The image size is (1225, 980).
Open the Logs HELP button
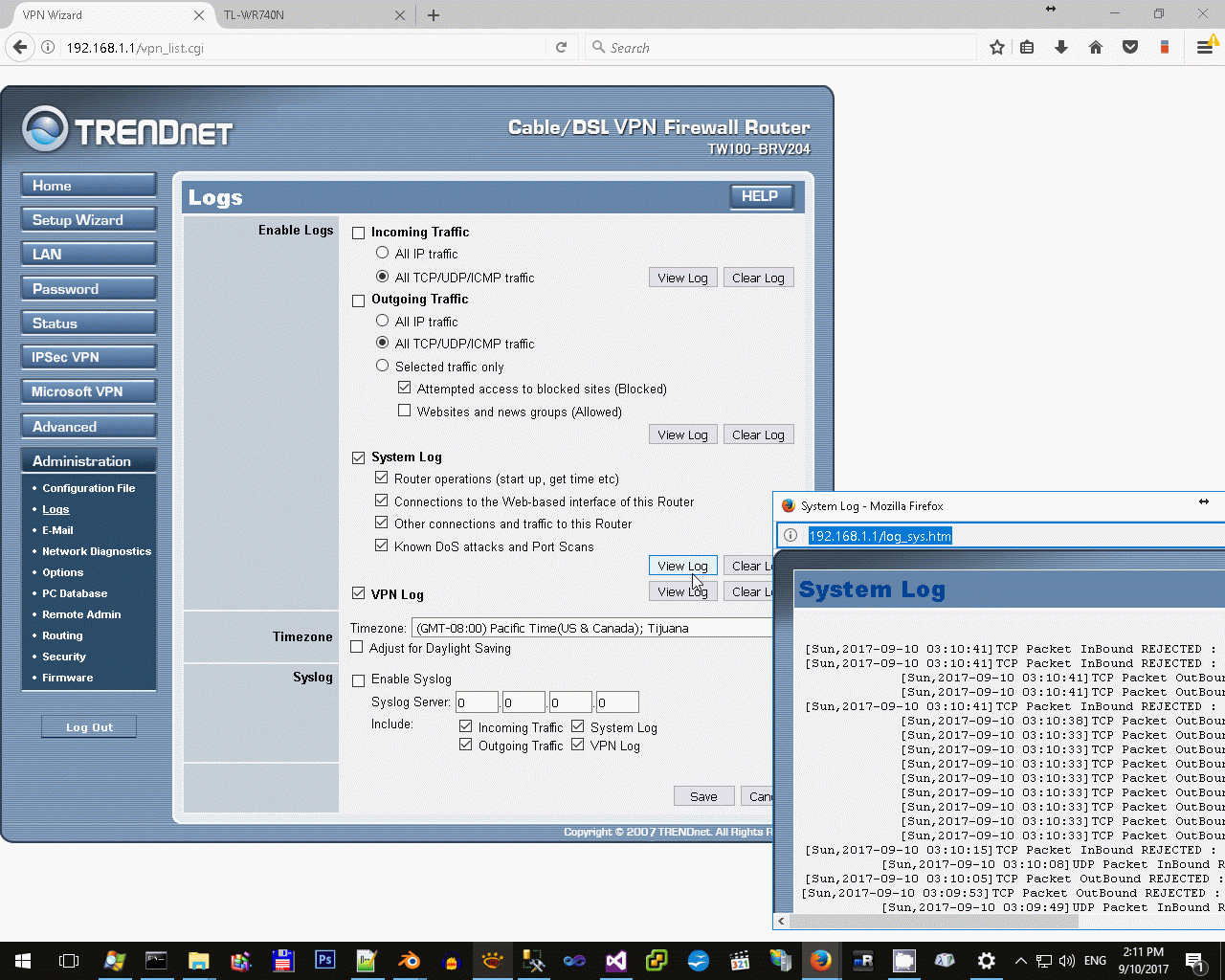(760, 196)
